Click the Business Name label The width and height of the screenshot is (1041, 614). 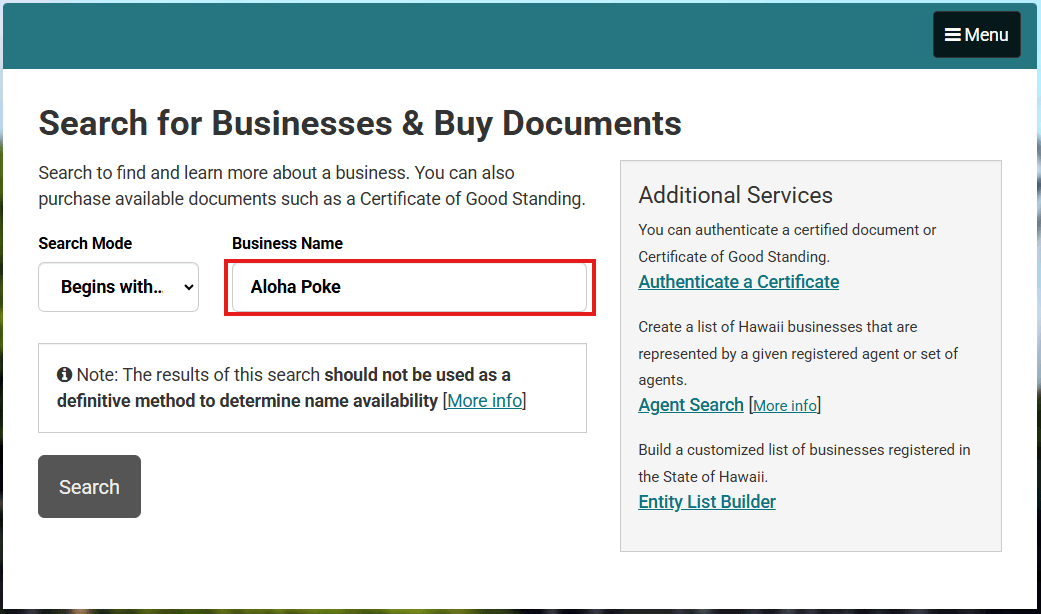[x=287, y=243]
